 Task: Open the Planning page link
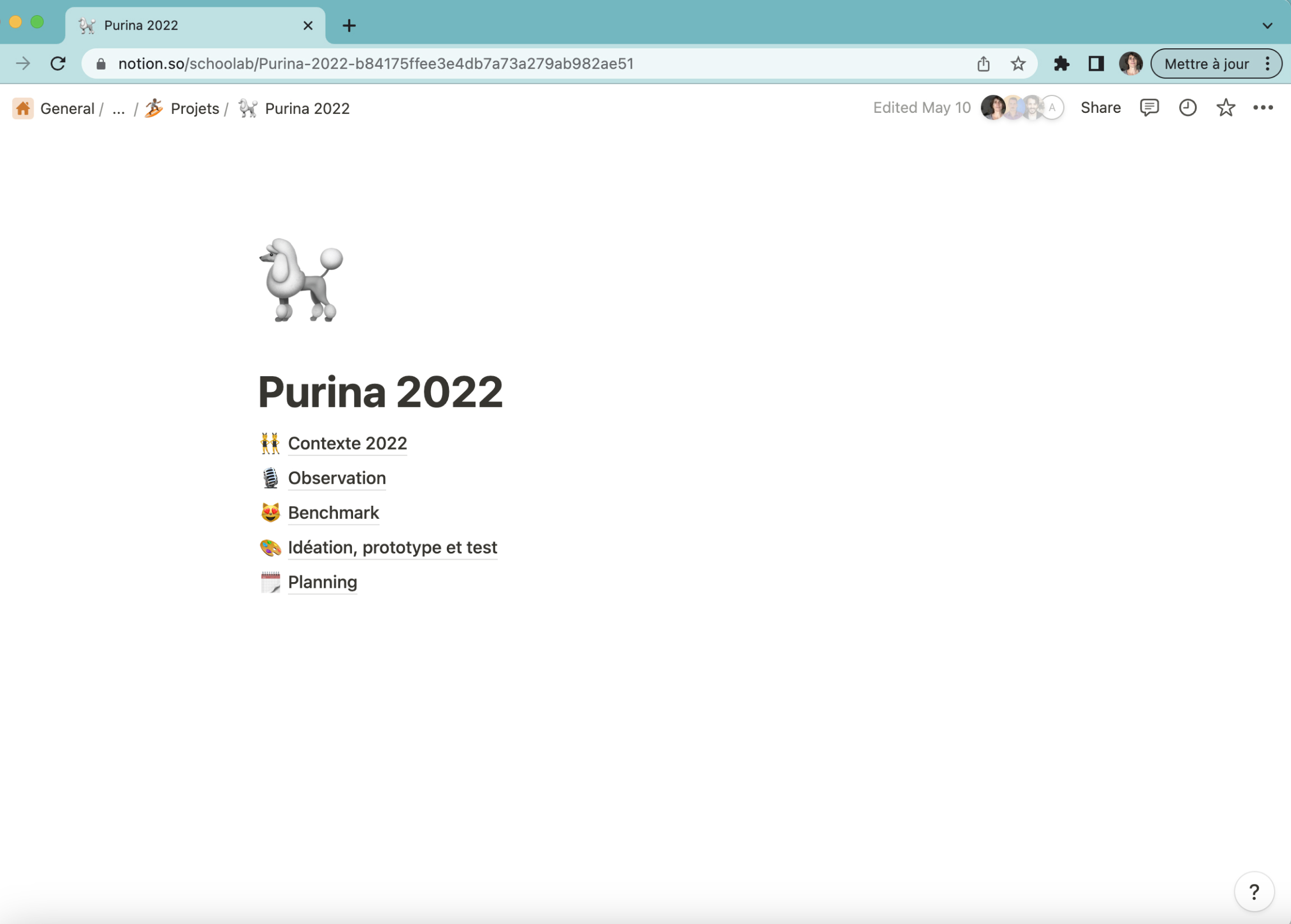tap(323, 582)
